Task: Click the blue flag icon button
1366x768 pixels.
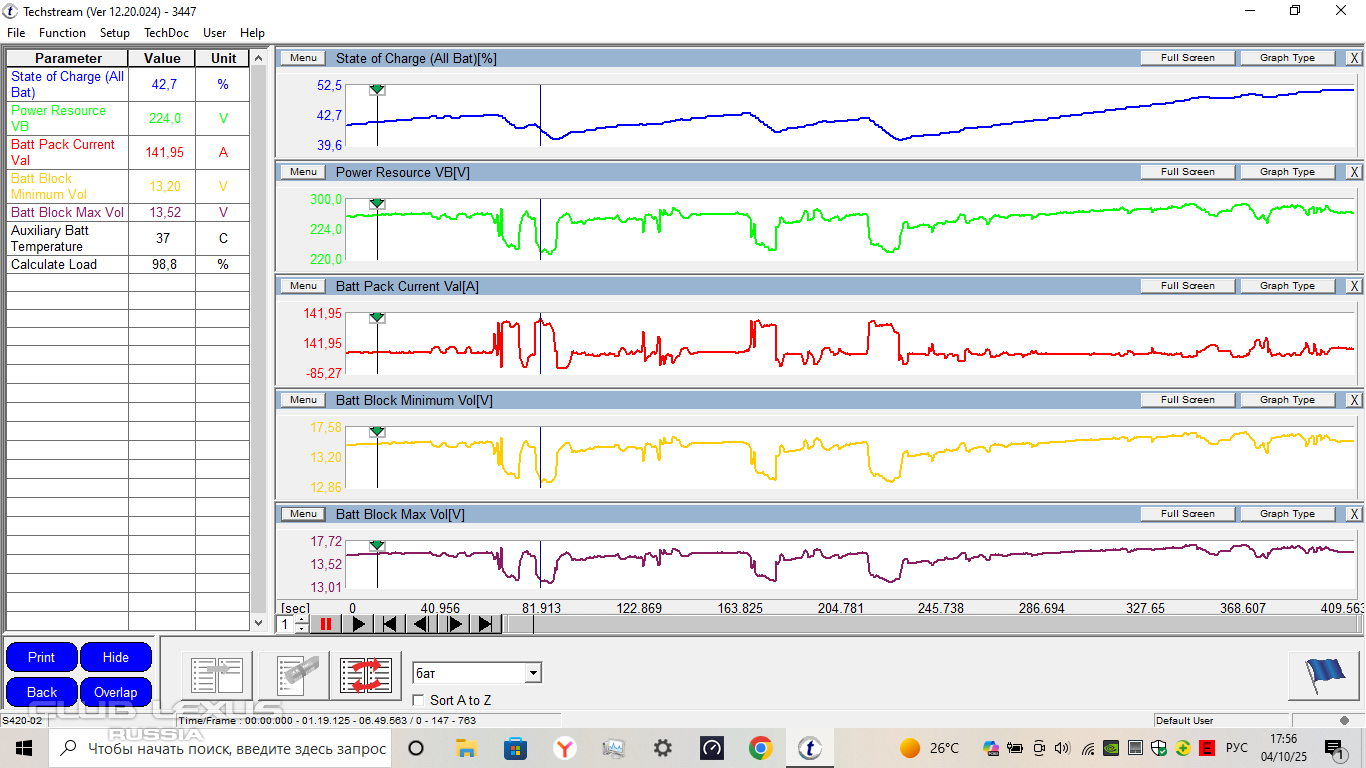Action: [x=1324, y=675]
